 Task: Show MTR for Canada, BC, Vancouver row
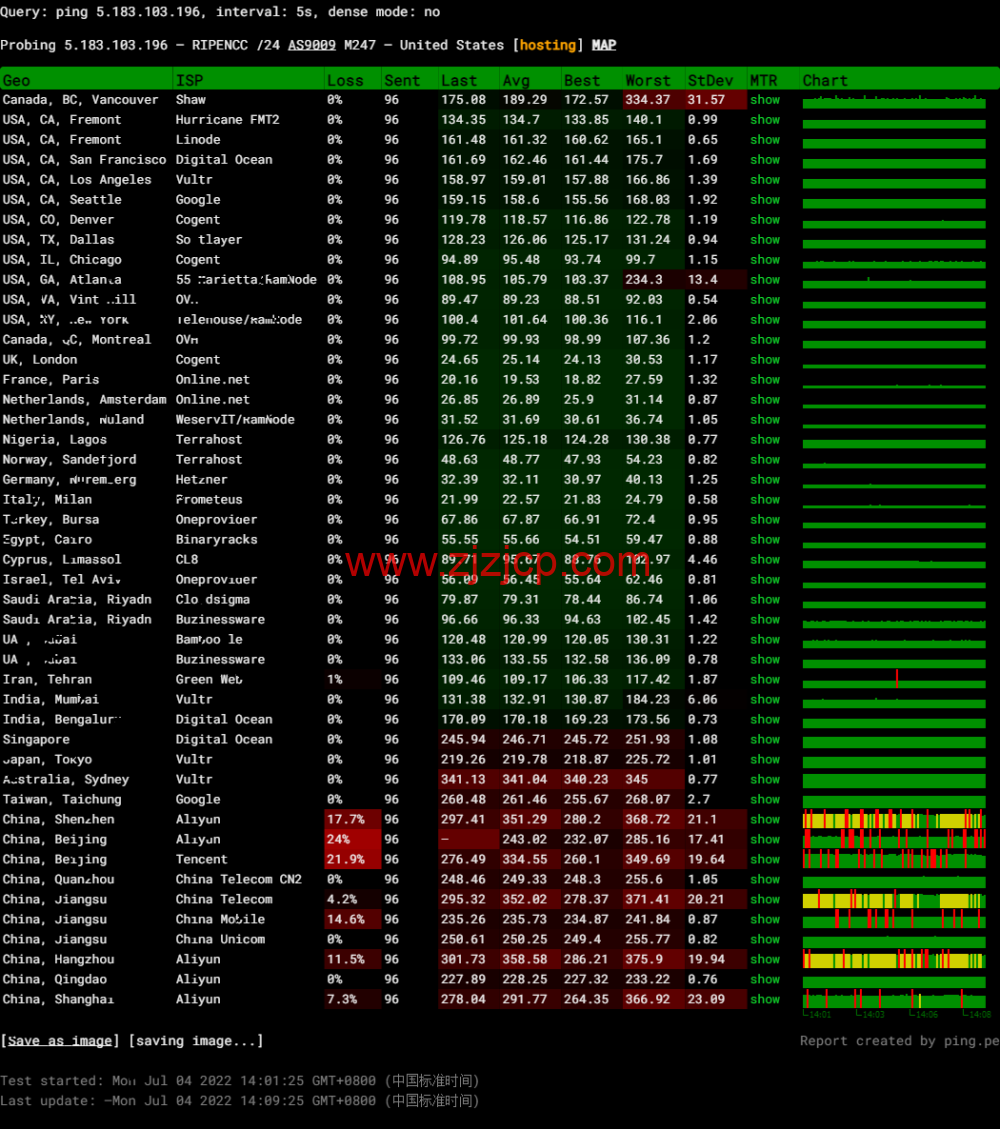(765, 100)
